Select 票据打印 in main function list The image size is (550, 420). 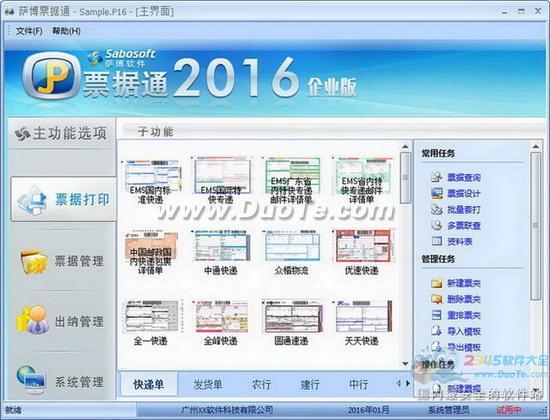[x=63, y=199]
